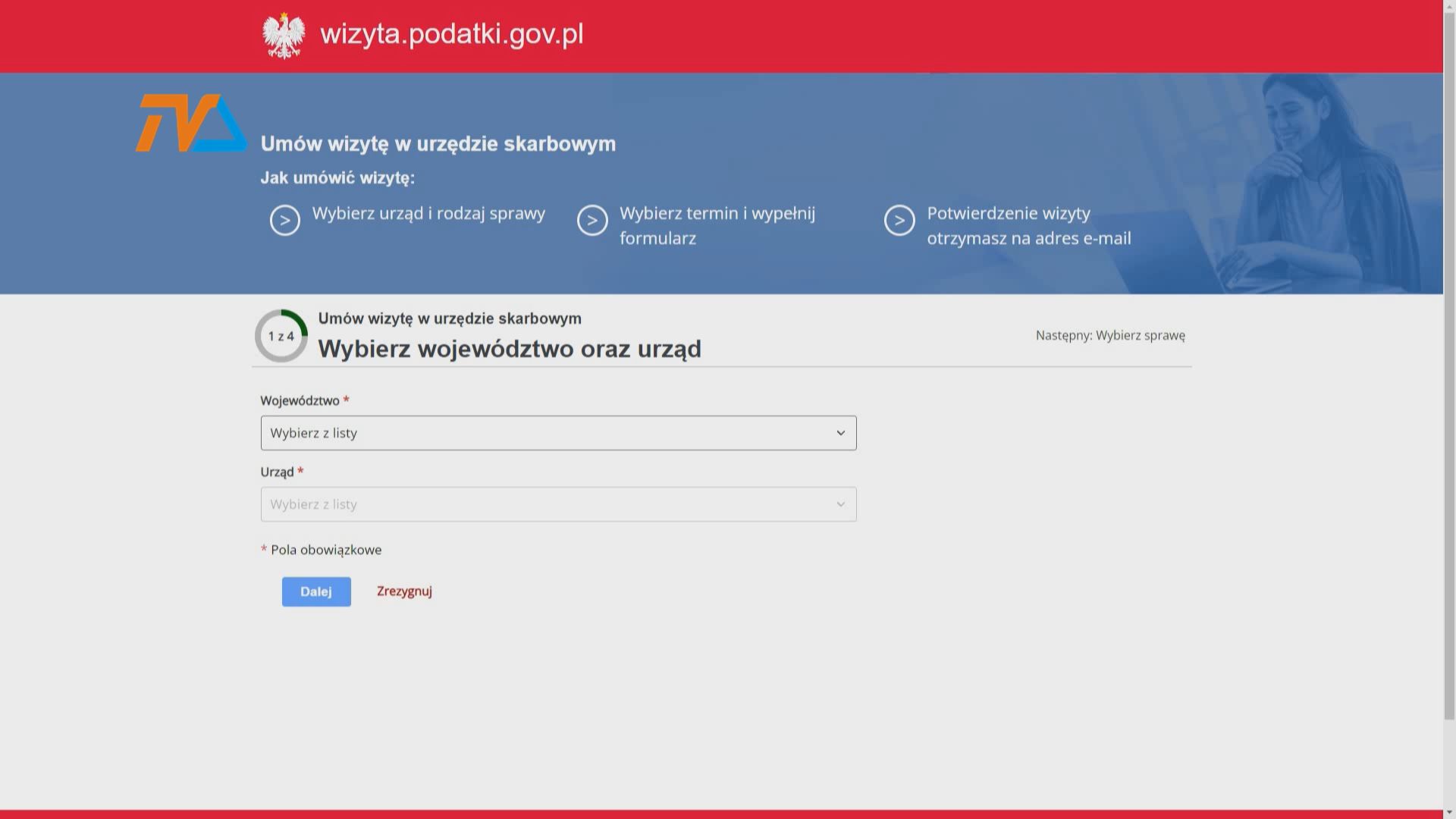Click the Polish eagle emblem
This screenshot has height=819, width=1456.
coord(284,36)
